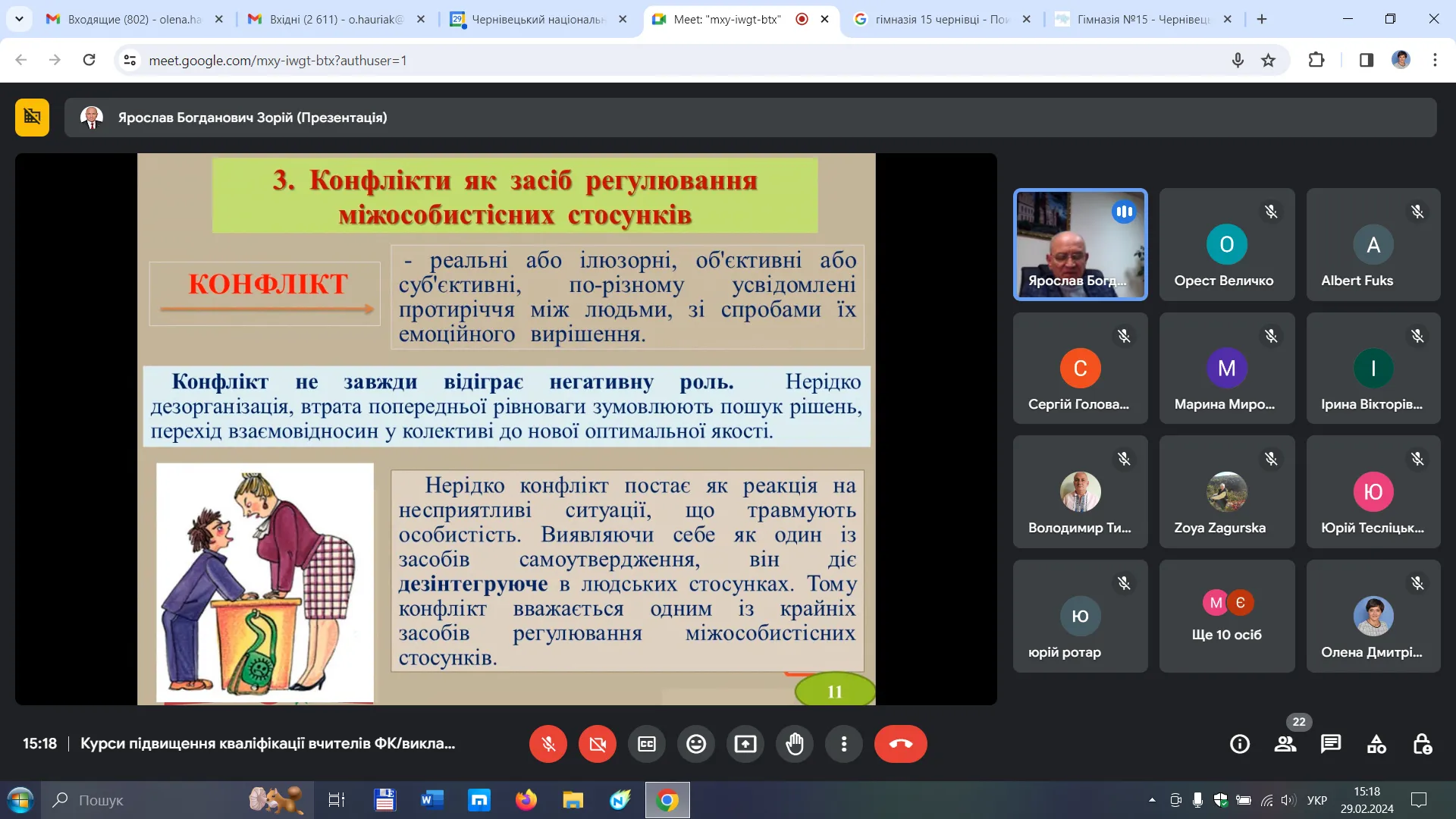Toggle the muted microphone button
The height and width of the screenshot is (819, 1456).
point(548,744)
